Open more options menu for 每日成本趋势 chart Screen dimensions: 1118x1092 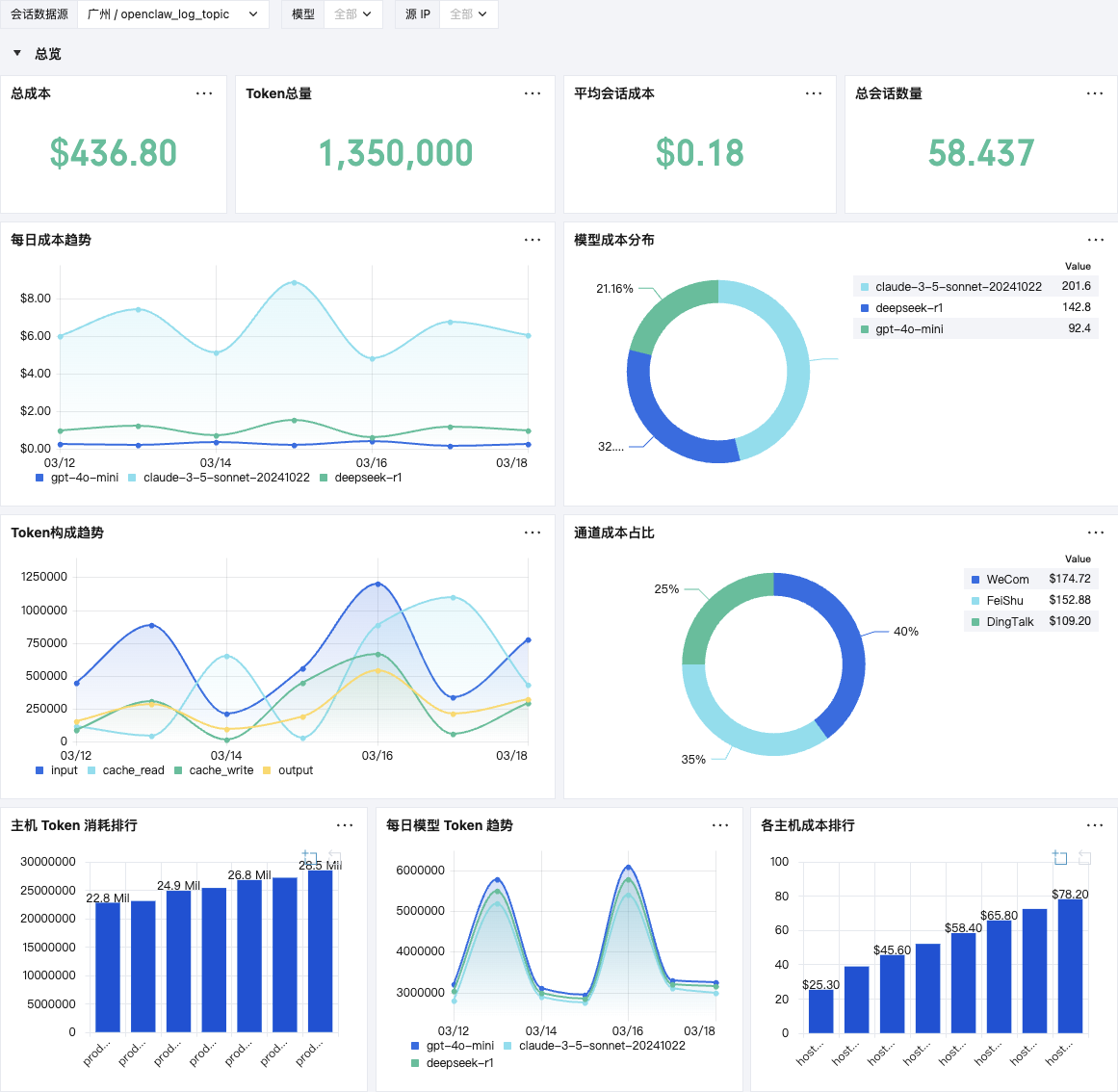click(x=533, y=240)
